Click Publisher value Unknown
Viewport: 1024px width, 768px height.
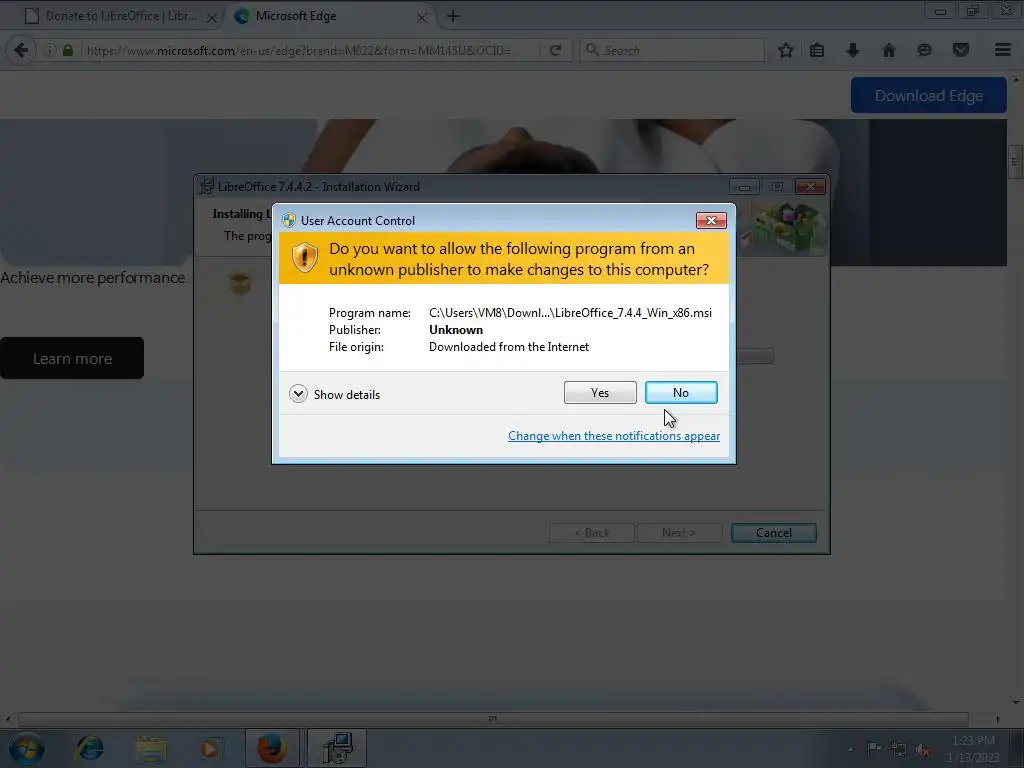456,330
